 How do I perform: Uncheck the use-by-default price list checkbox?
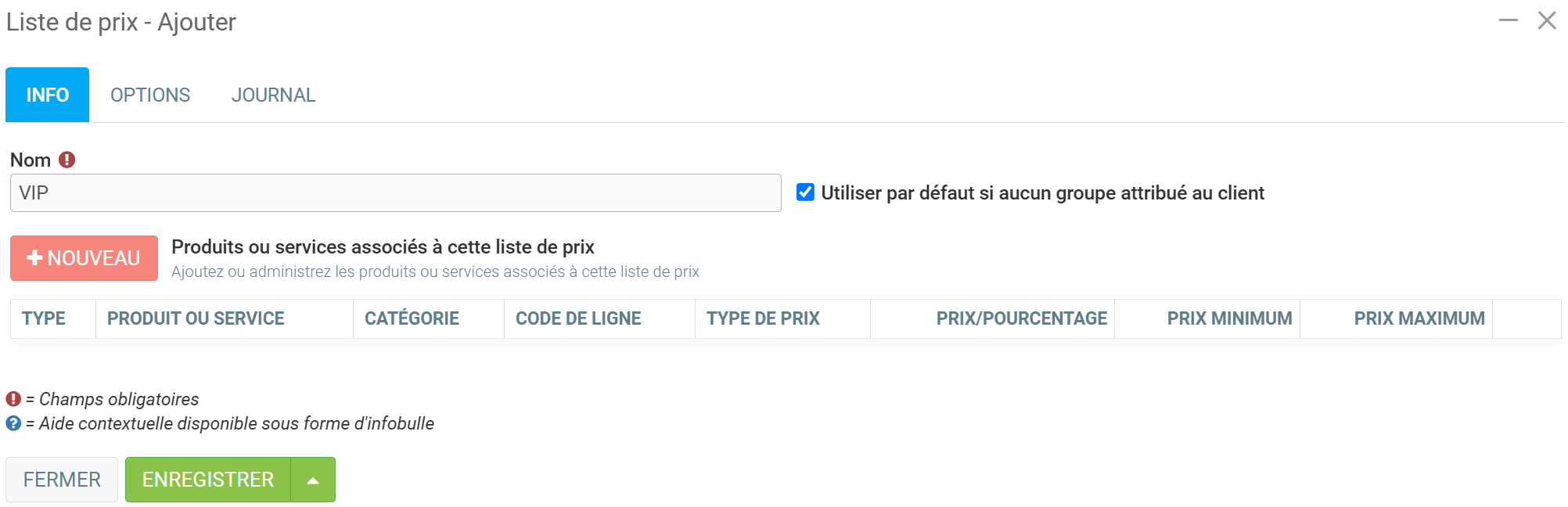pyautogui.click(x=805, y=192)
